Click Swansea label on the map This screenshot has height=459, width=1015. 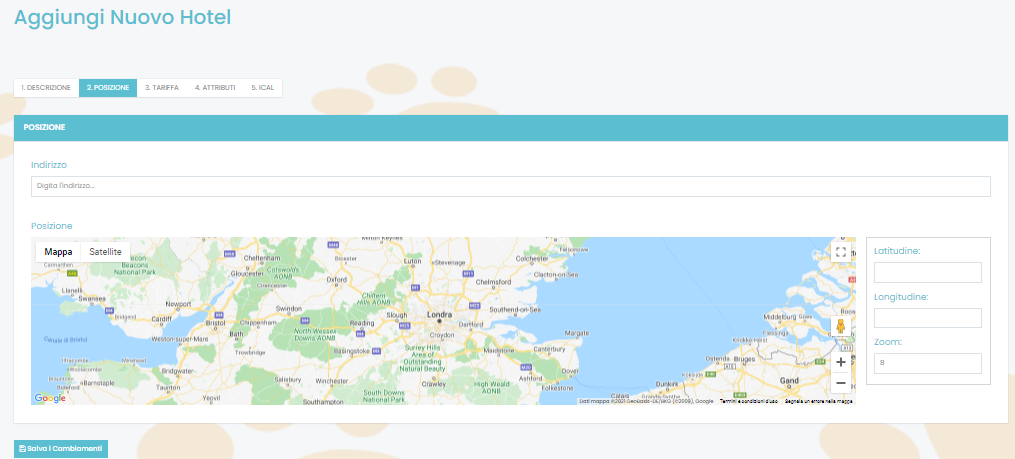click(x=93, y=299)
